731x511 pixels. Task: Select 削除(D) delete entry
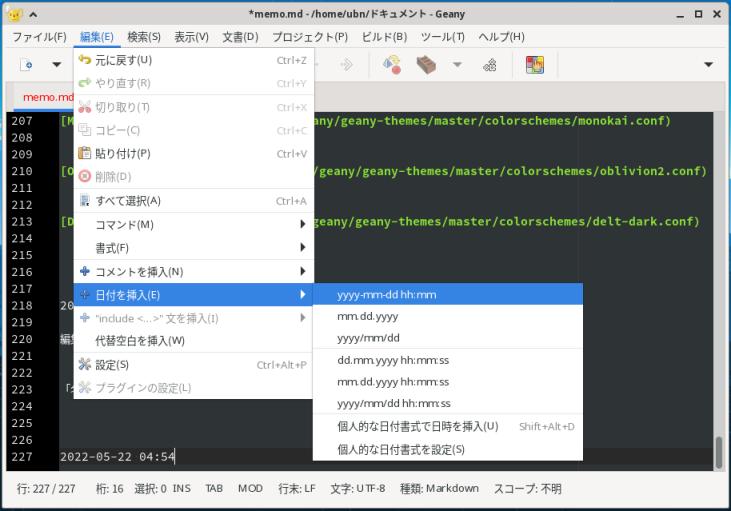pyautogui.click(x=193, y=177)
